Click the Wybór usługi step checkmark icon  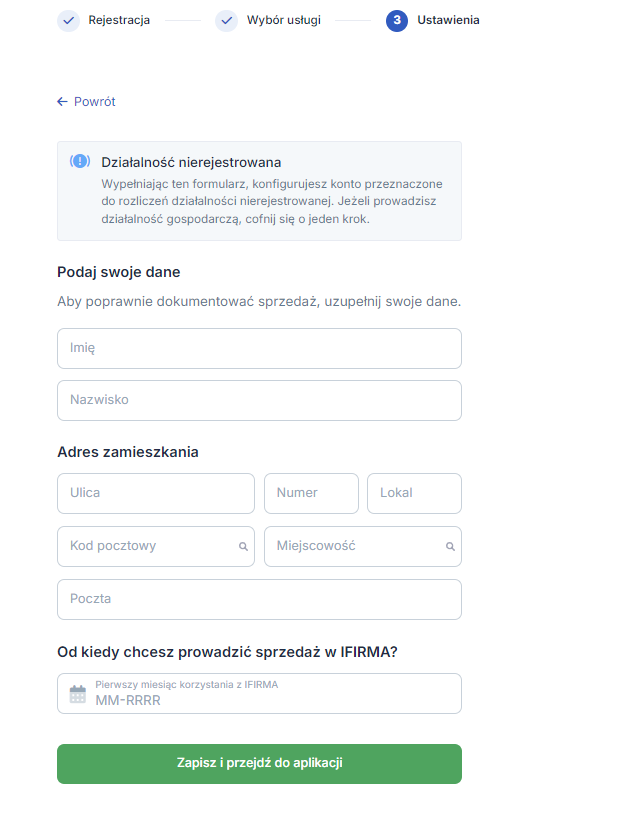226,20
